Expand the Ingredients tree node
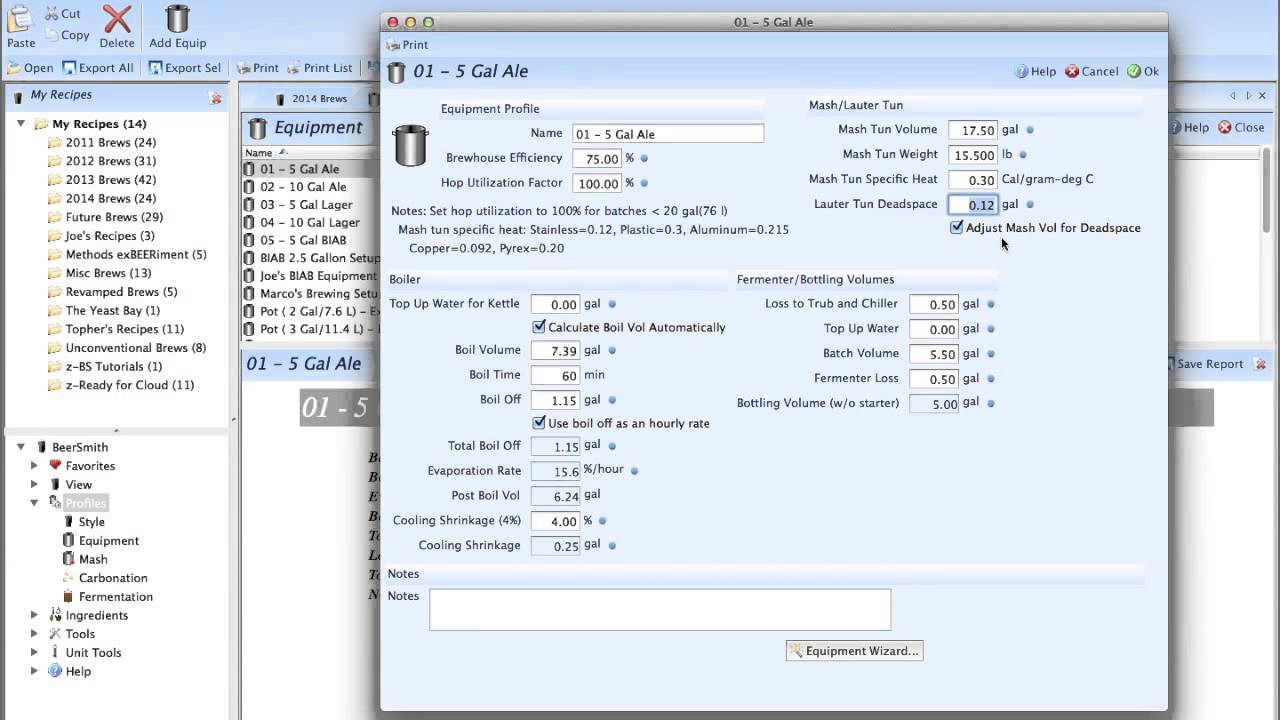 coord(35,615)
